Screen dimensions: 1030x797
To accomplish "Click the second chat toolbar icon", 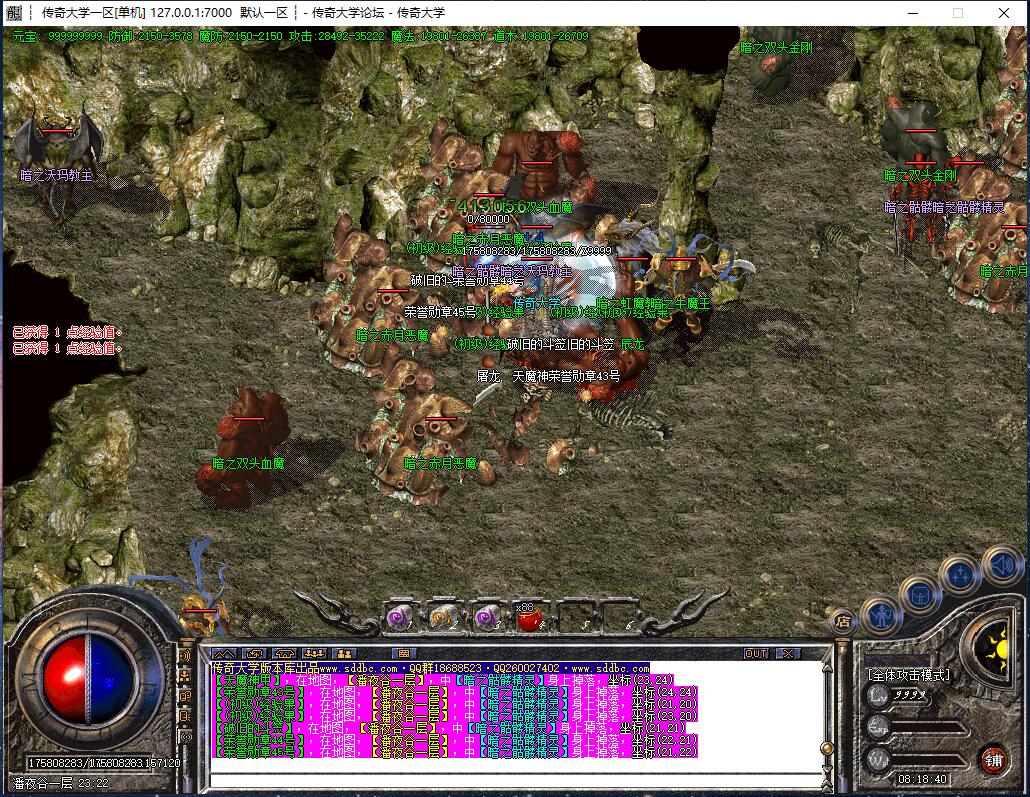I will pos(254,654).
